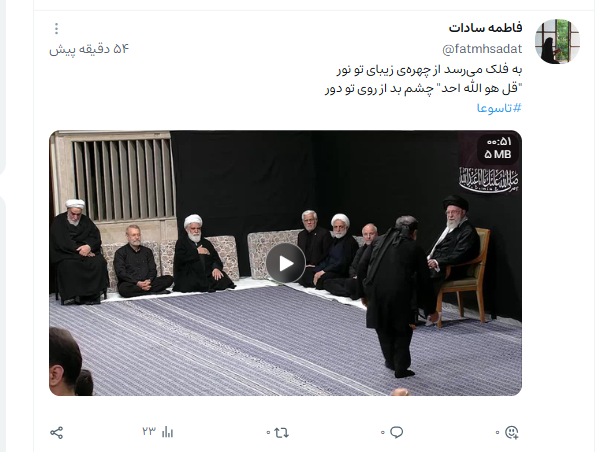Add a reaction with the smiley-plus icon

[511, 432]
